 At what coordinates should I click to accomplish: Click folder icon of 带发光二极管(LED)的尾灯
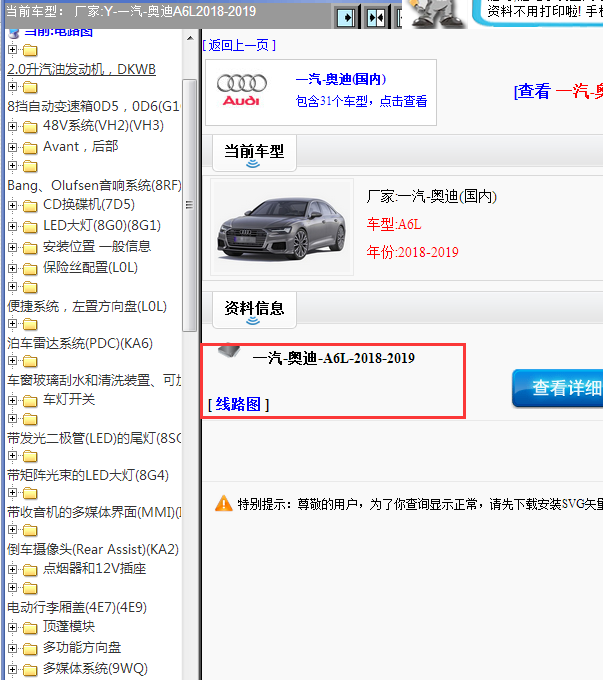30,419
